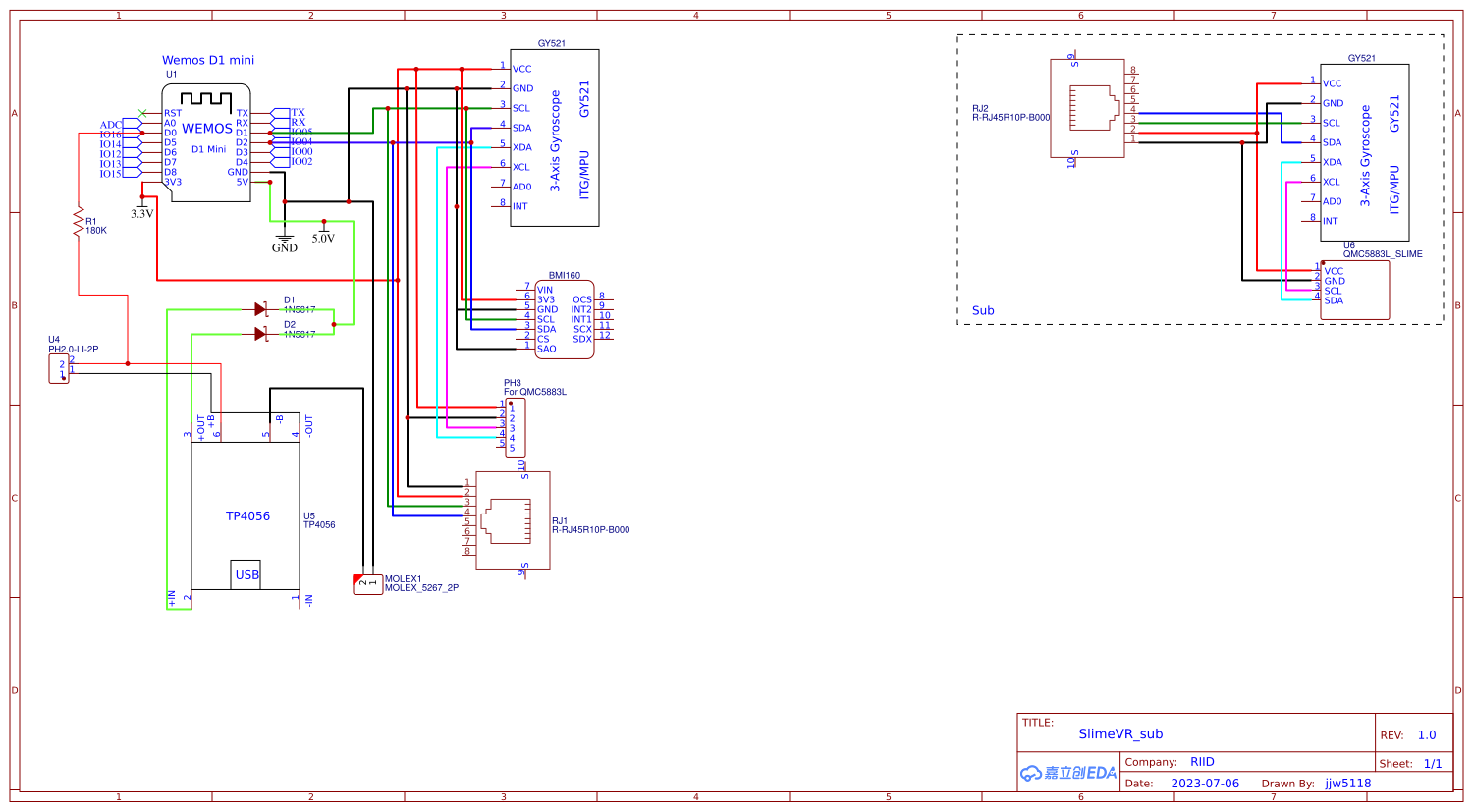Select the RJ1 RJ45 connector symbol
The width and height of the screenshot is (1473, 812).
pyautogui.click(x=512, y=520)
